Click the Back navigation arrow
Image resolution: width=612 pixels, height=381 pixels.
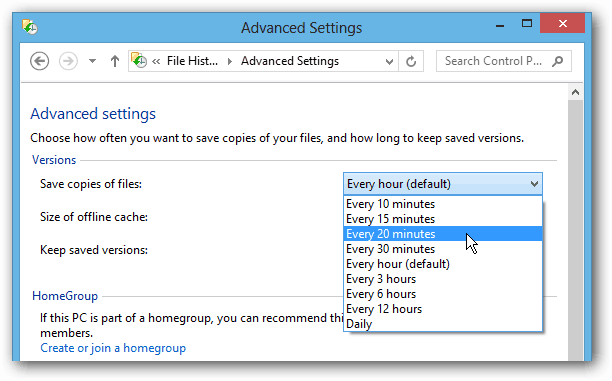39,61
